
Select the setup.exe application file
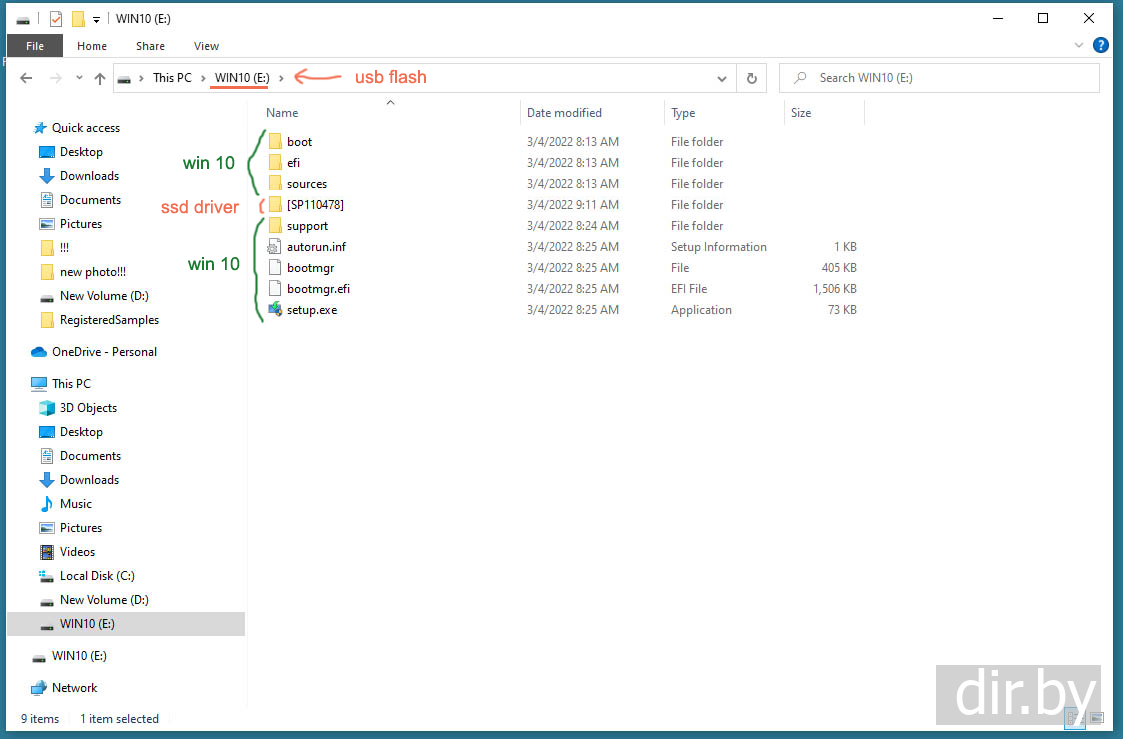coord(312,310)
